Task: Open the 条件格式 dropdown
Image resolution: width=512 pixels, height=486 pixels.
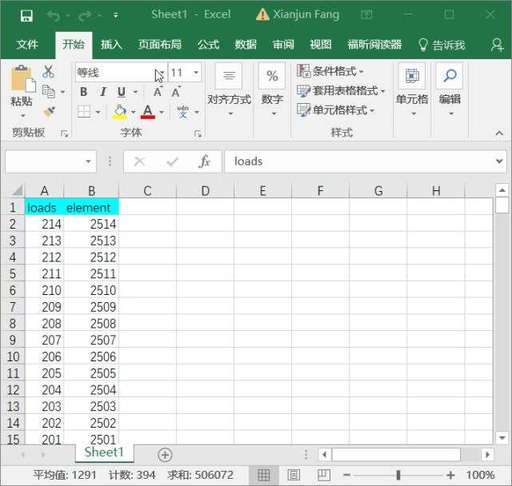Action: coord(330,71)
